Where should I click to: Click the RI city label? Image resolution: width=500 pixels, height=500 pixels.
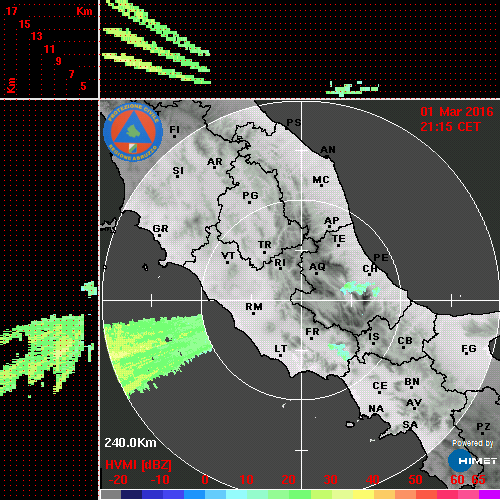[280, 263]
